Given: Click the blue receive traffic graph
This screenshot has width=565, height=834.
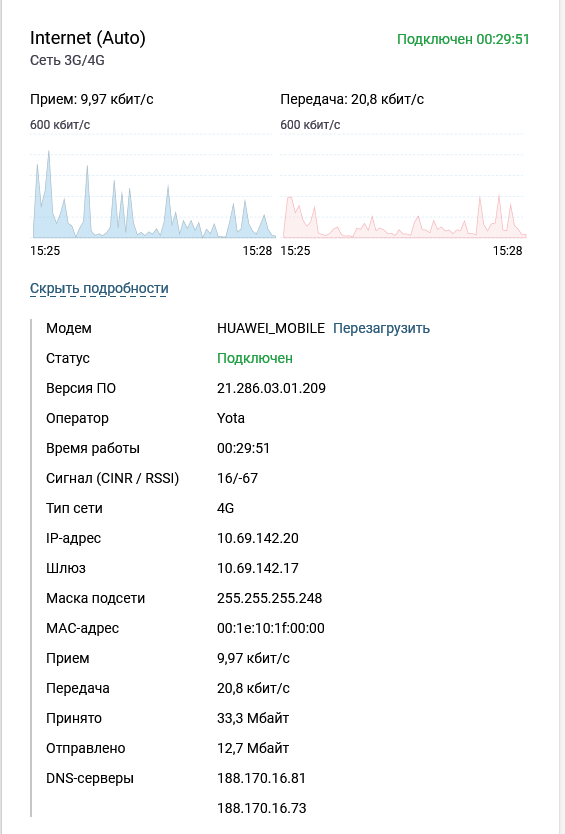Looking at the screenshot, I should 153,186.
